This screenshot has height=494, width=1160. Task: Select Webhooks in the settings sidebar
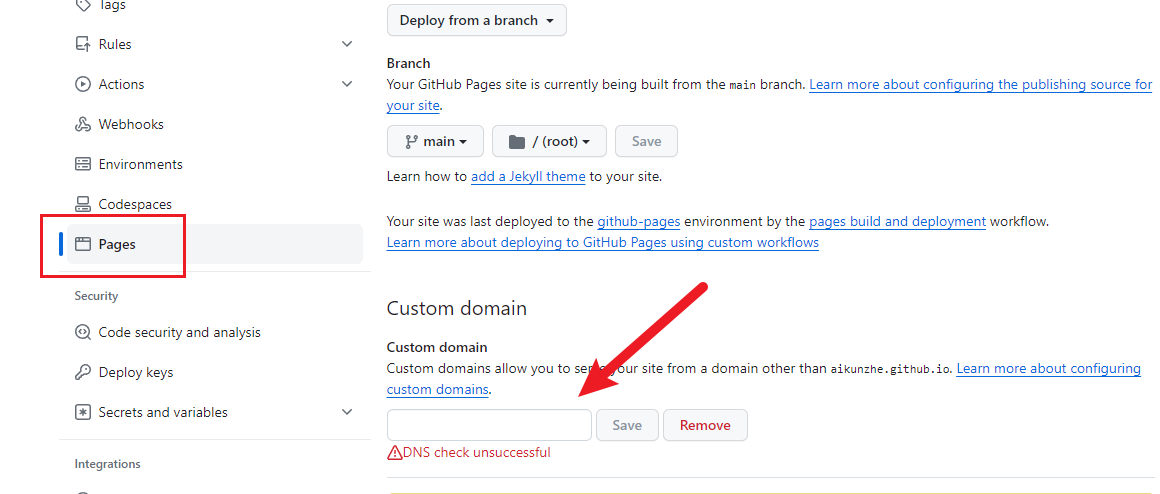tap(131, 124)
